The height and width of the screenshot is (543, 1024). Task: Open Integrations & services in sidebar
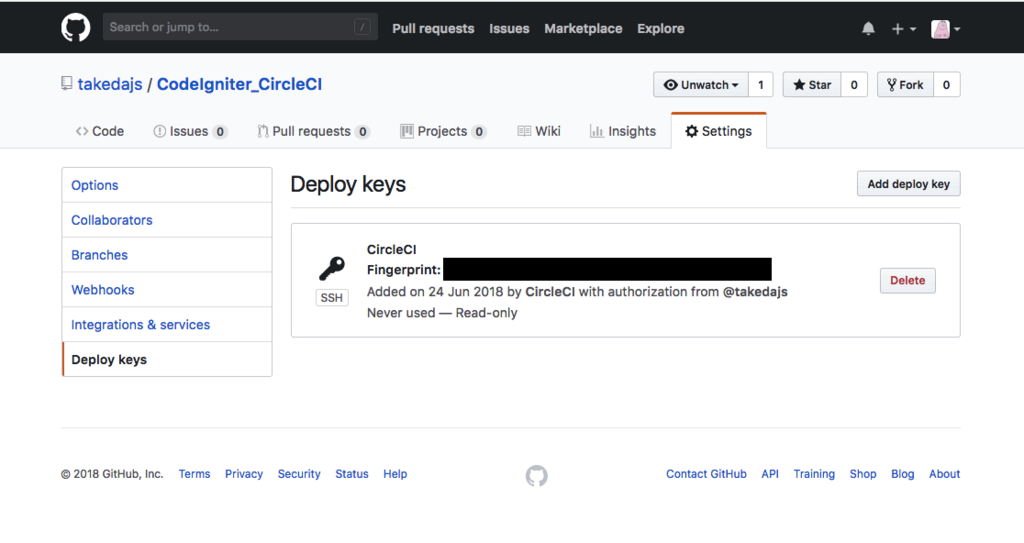click(x=167, y=324)
